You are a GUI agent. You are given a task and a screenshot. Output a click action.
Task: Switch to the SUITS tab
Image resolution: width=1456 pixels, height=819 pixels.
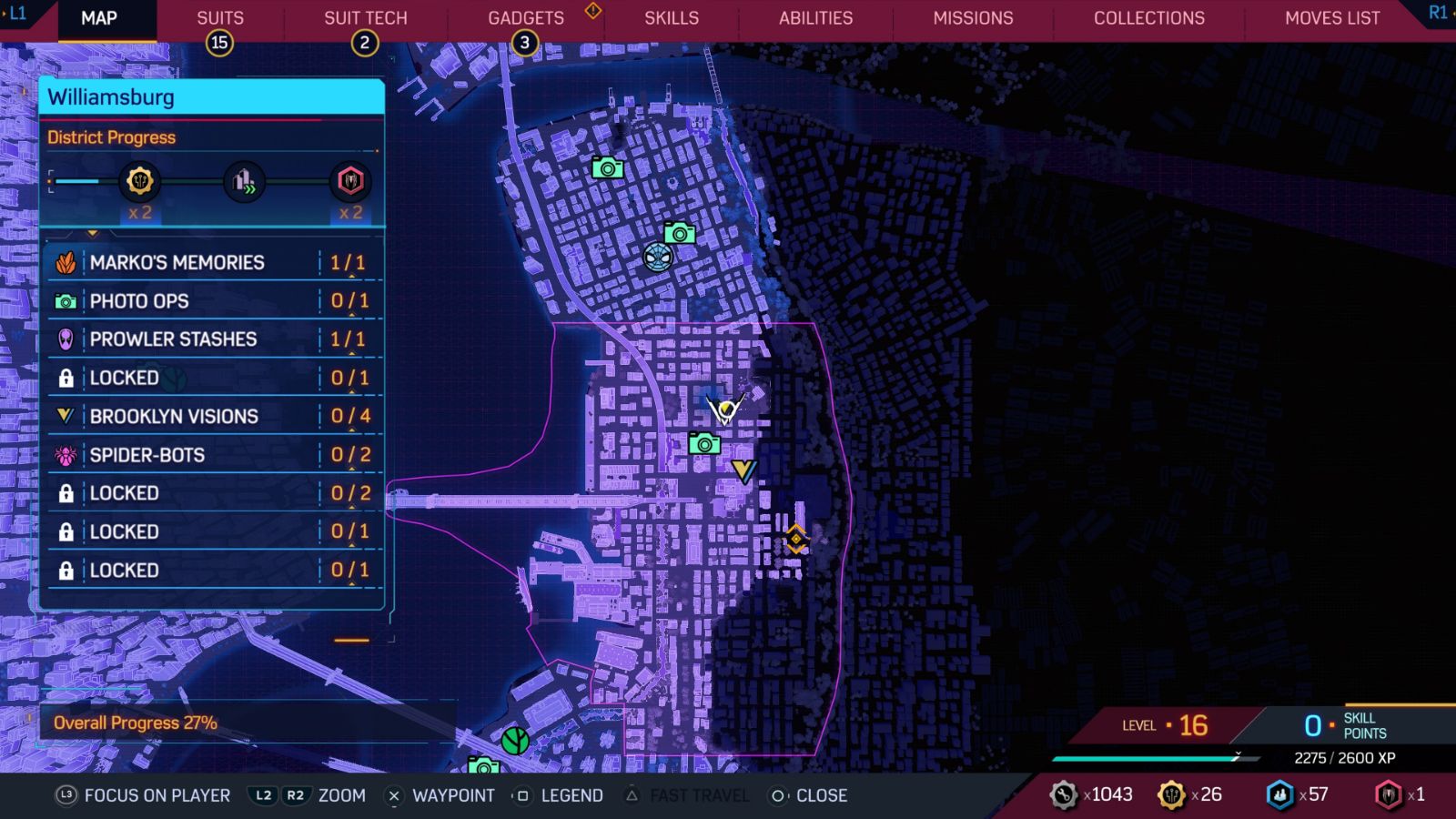[219, 17]
